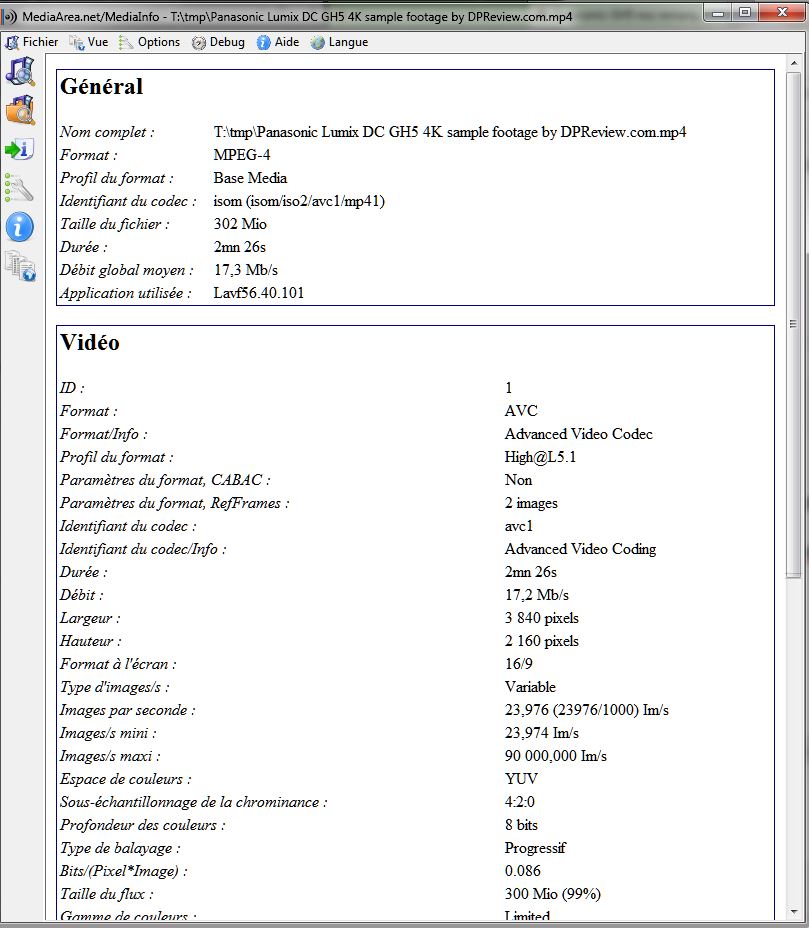Click the Taille du flux label
This screenshot has width=809, height=928.
pos(106,894)
